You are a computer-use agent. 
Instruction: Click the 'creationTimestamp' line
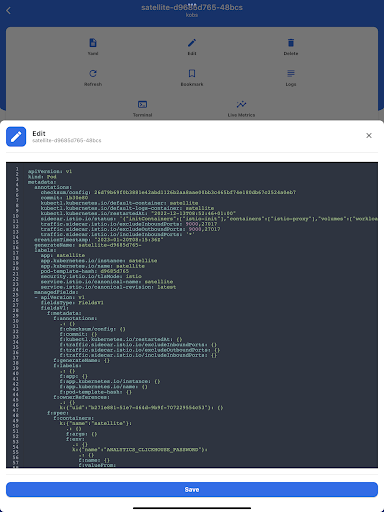99,240
